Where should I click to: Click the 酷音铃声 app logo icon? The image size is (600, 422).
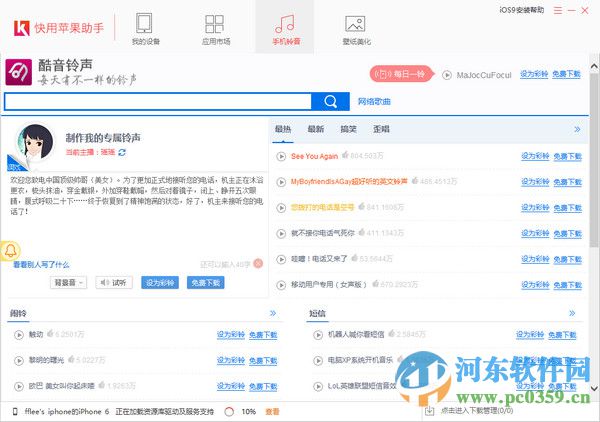18,72
